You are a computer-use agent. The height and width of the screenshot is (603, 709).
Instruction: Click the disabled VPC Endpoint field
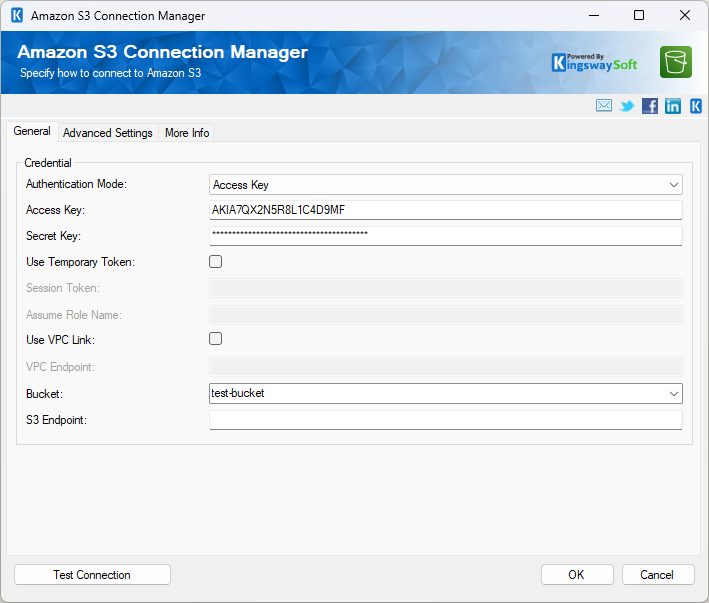(446, 367)
